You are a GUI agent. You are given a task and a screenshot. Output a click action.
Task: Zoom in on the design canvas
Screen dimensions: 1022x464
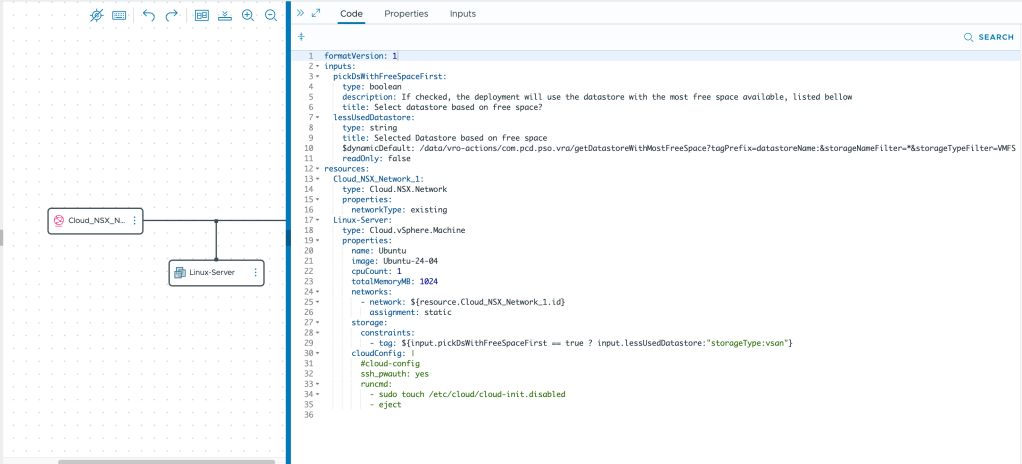click(x=248, y=16)
